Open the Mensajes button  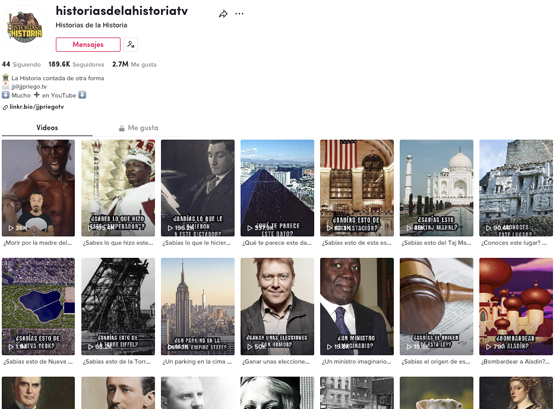click(x=88, y=45)
